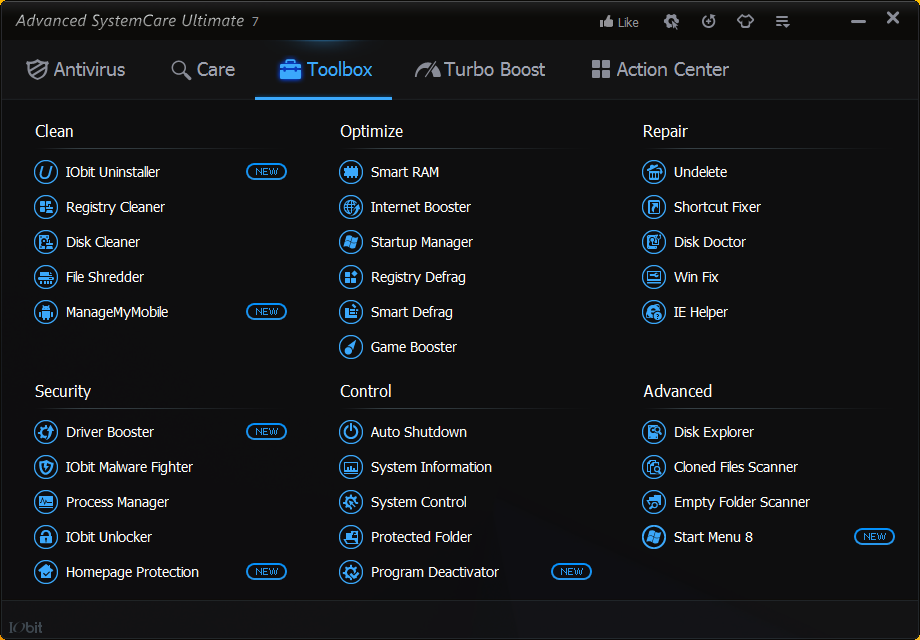Open the Undelete tool icon

(x=654, y=172)
